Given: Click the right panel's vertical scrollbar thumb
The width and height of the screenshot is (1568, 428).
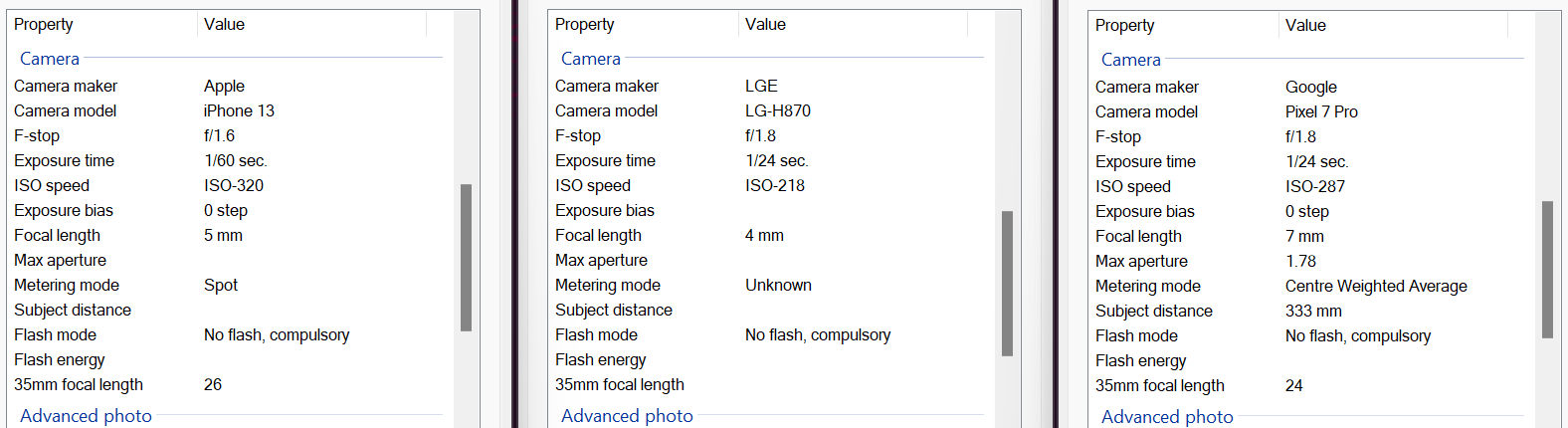Looking at the screenshot, I should tap(1547, 270).
